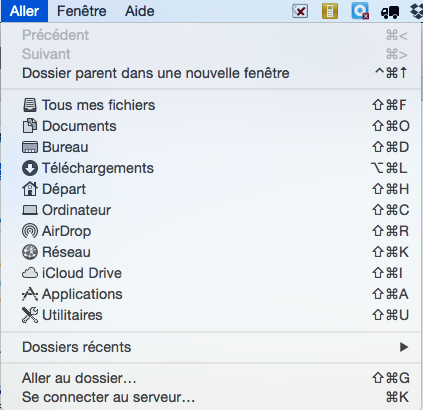Click the Téléchargements download arrow icon
The width and height of the screenshot is (423, 410).
point(30,168)
